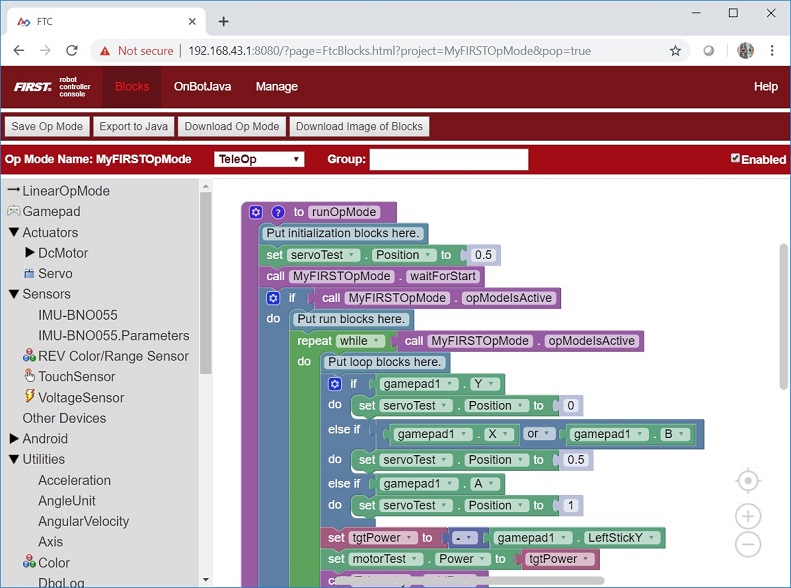Image resolution: width=791 pixels, height=588 pixels.
Task: Click the Export to Java button
Action: (133, 127)
